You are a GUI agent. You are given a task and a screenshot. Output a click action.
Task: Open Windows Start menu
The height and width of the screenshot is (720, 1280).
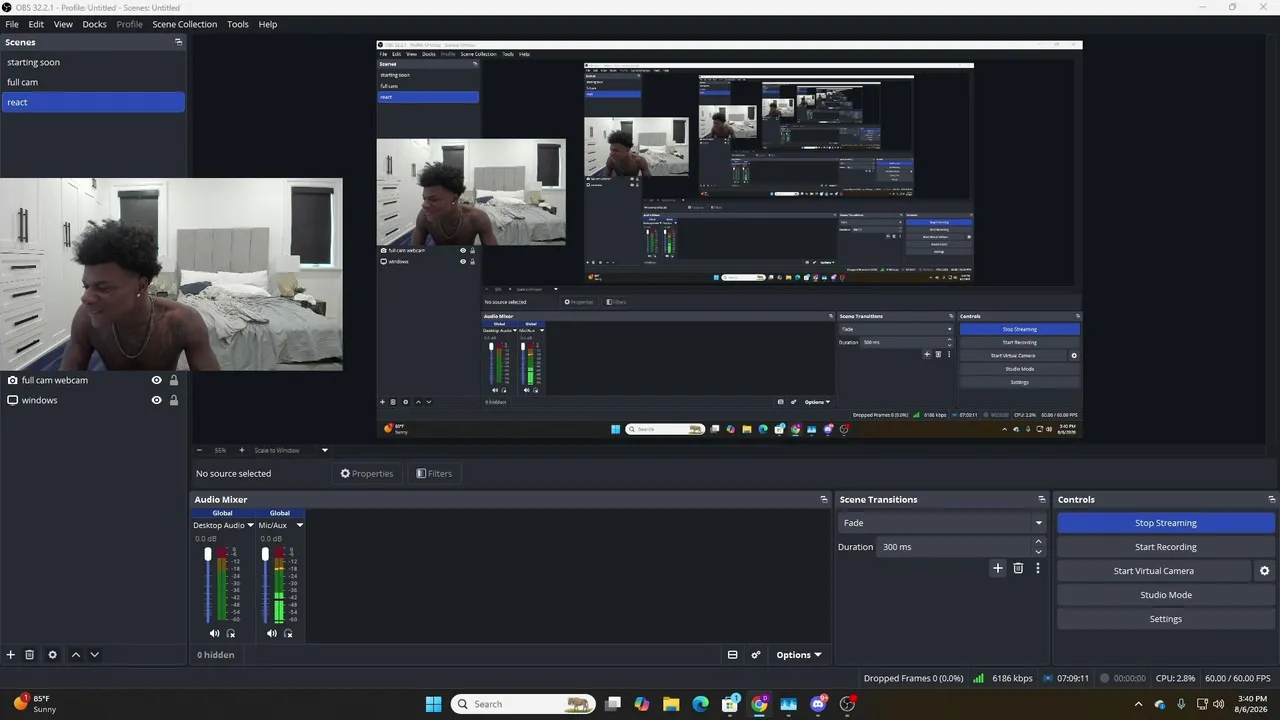(433, 704)
